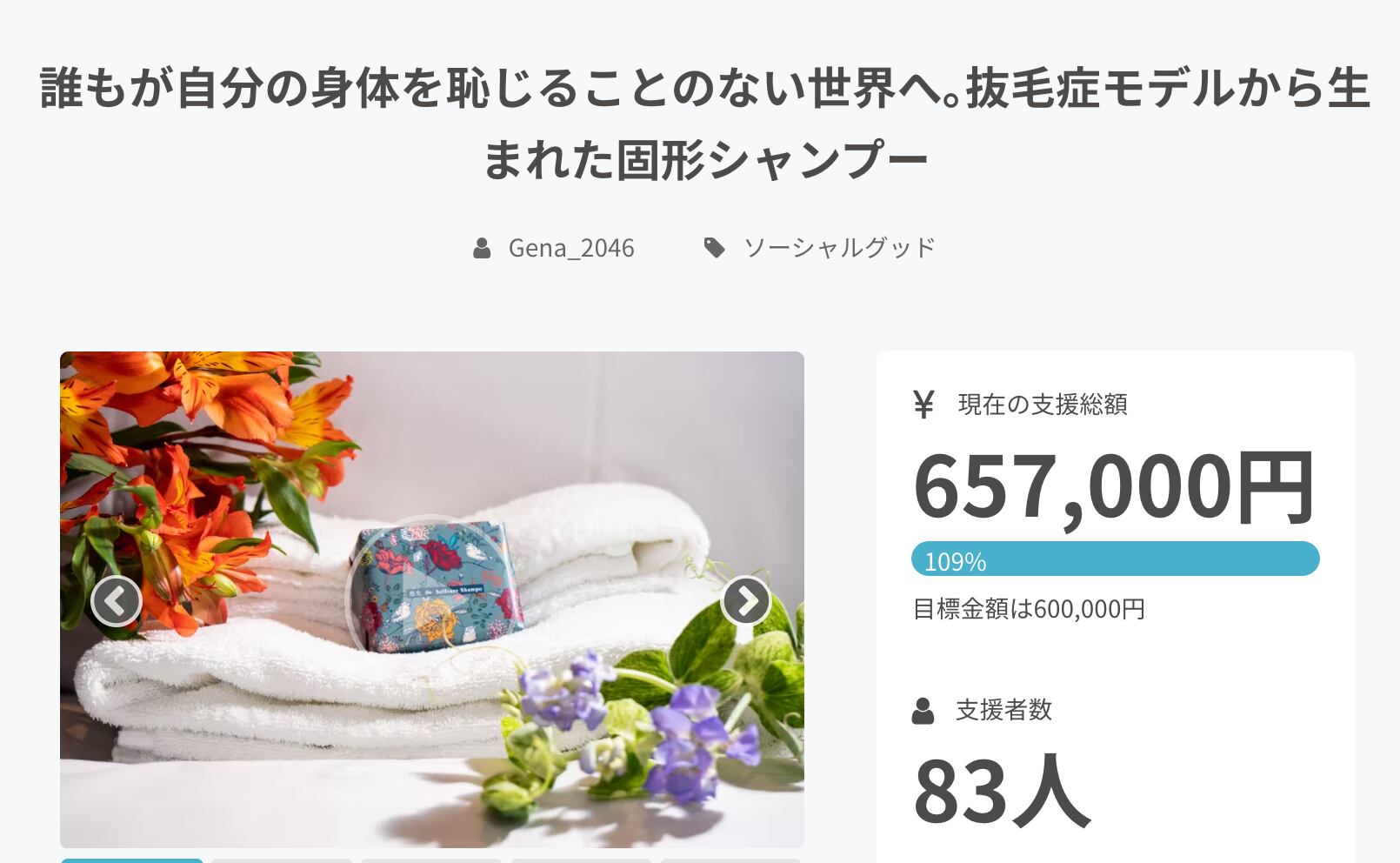Select the second slide indicator below the image
1400x863 pixels.
(282, 860)
